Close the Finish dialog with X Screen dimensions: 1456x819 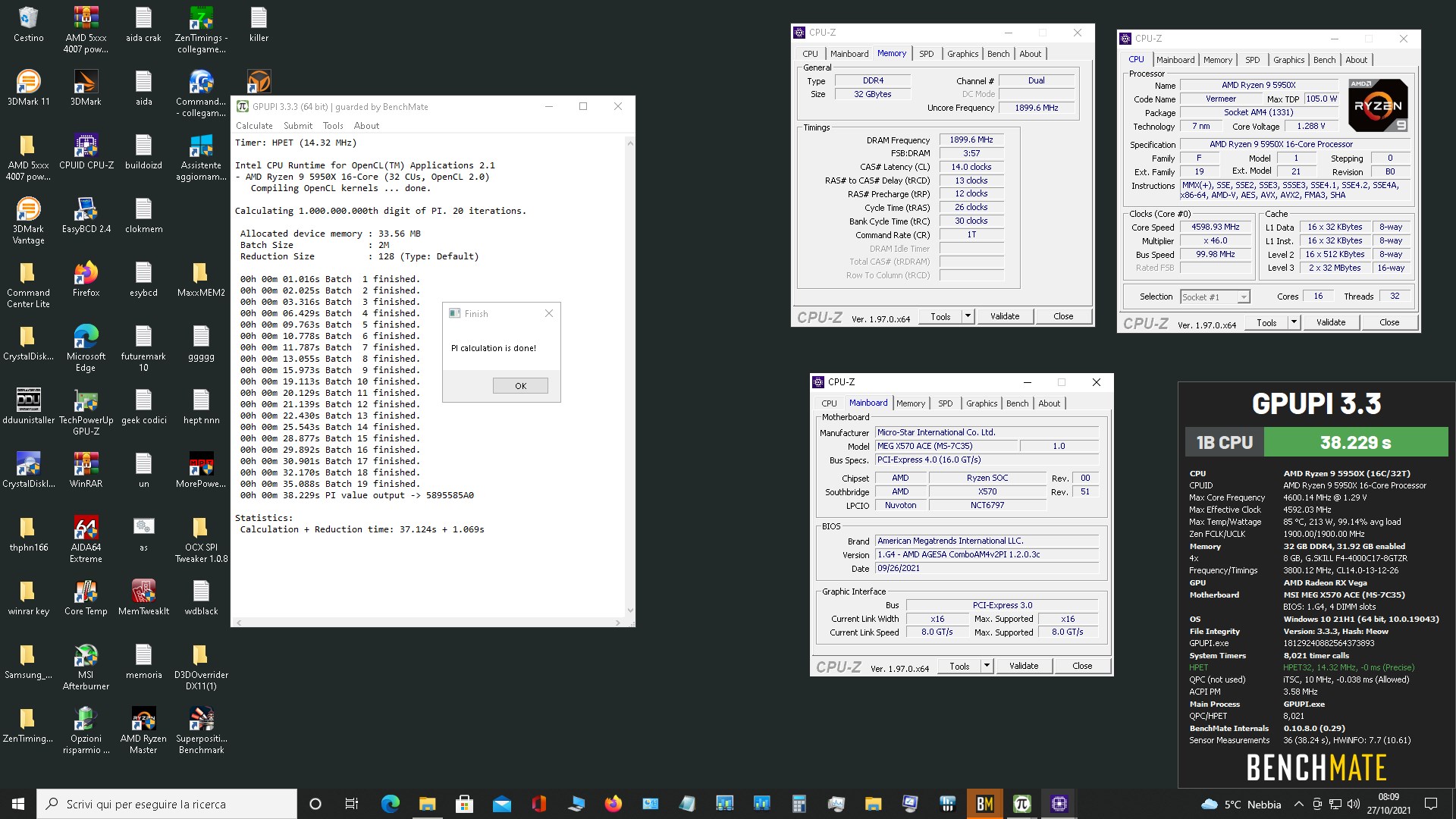point(549,313)
